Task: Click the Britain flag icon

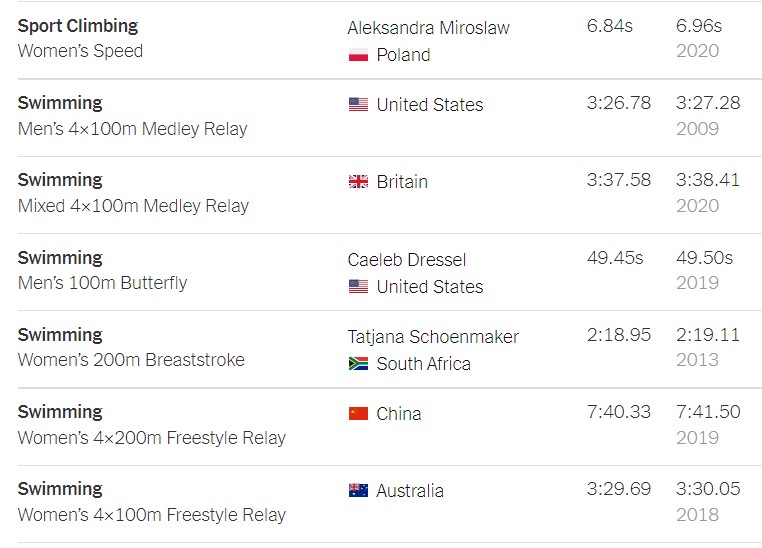Action: (358, 182)
